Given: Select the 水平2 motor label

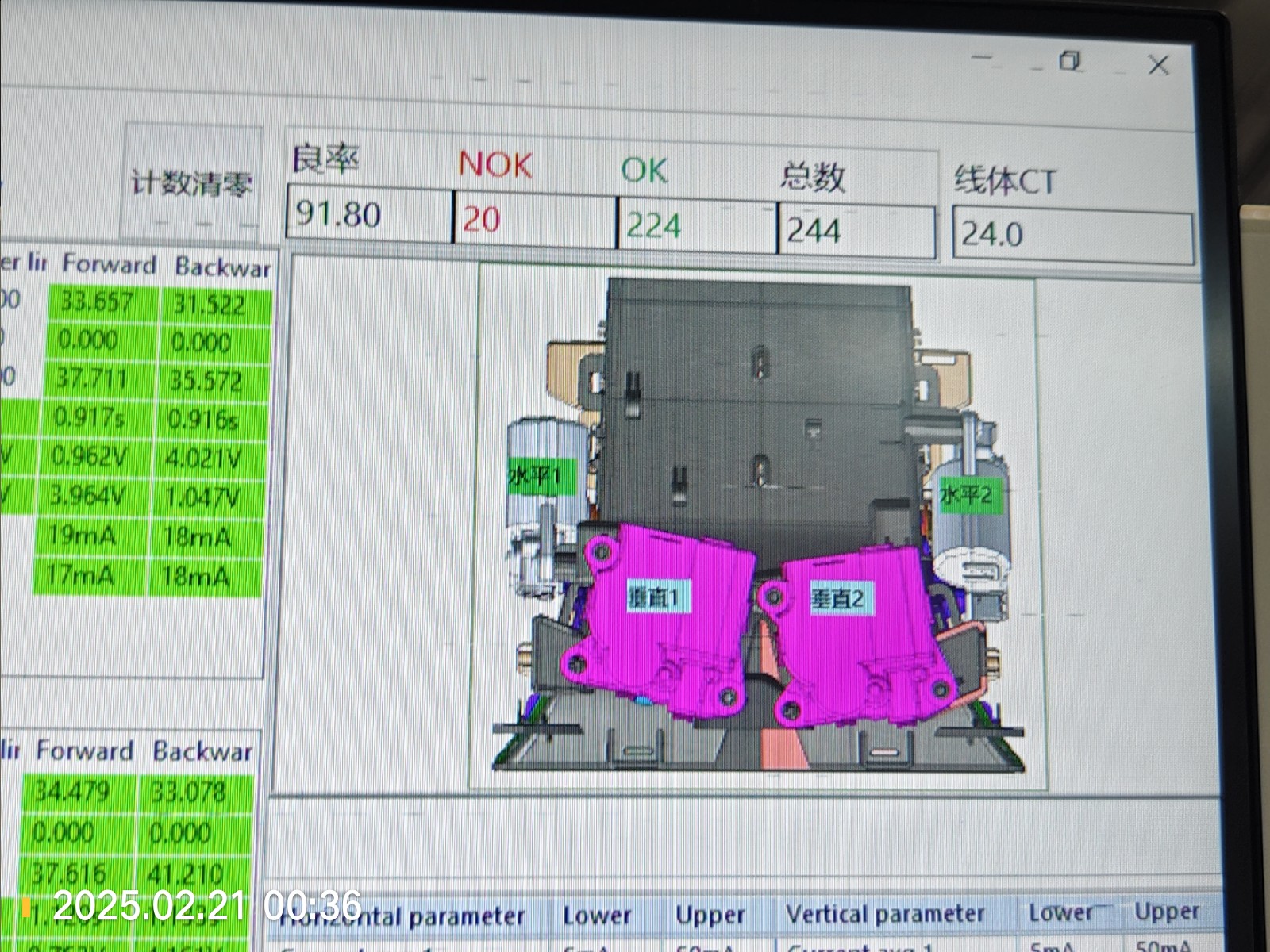Looking at the screenshot, I should point(965,496).
